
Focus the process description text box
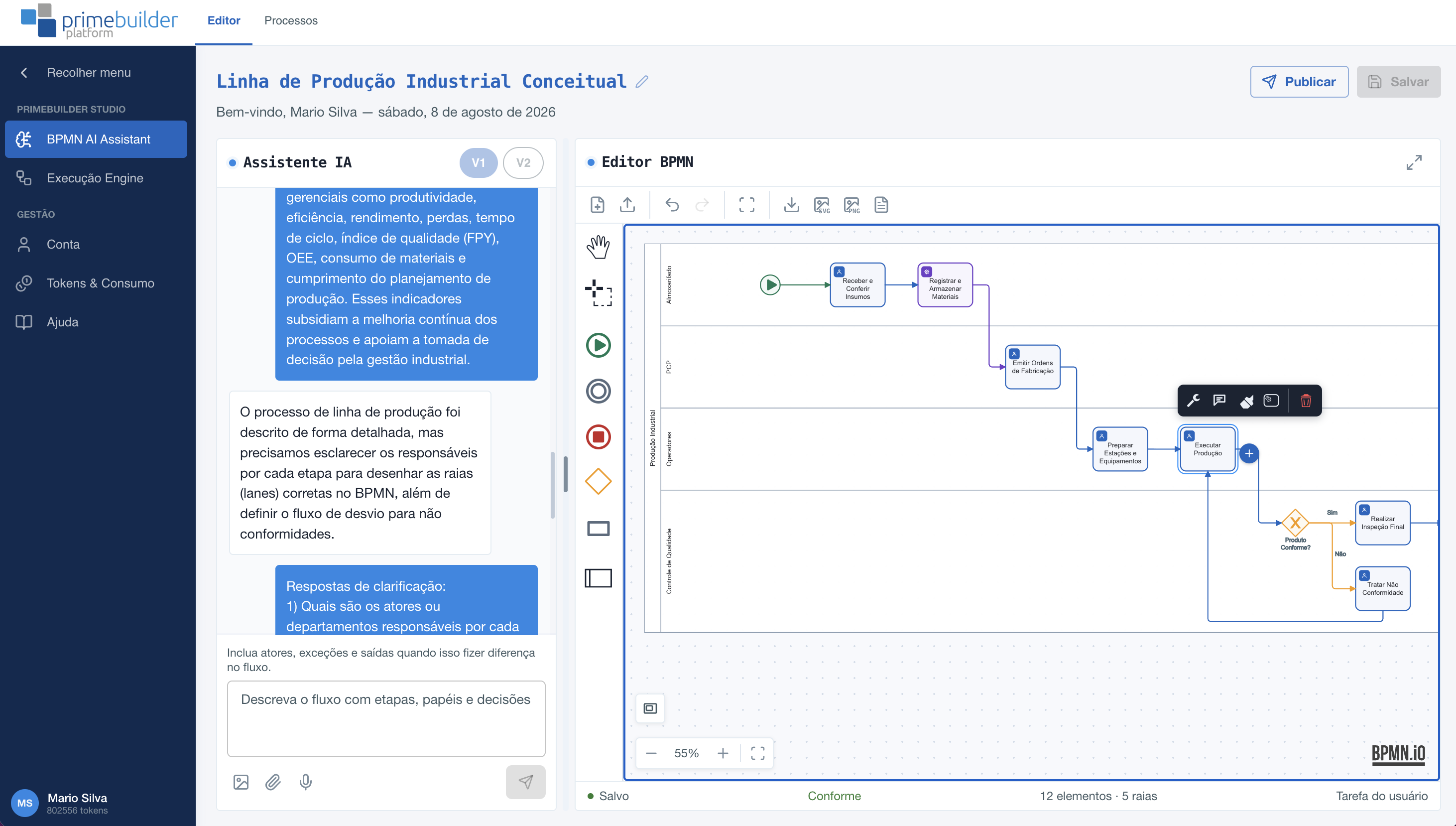click(x=386, y=719)
